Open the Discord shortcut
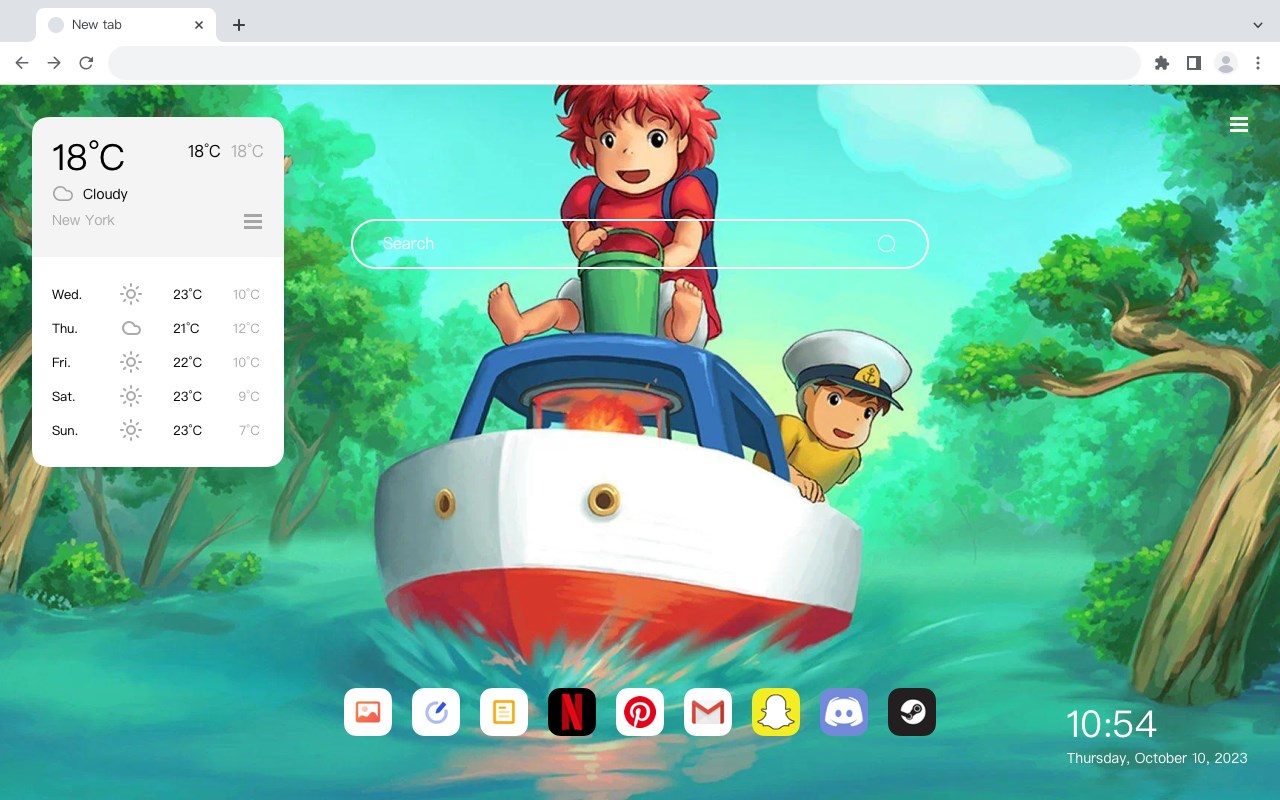The width and height of the screenshot is (1280, 800). click(x=844, y=712)
